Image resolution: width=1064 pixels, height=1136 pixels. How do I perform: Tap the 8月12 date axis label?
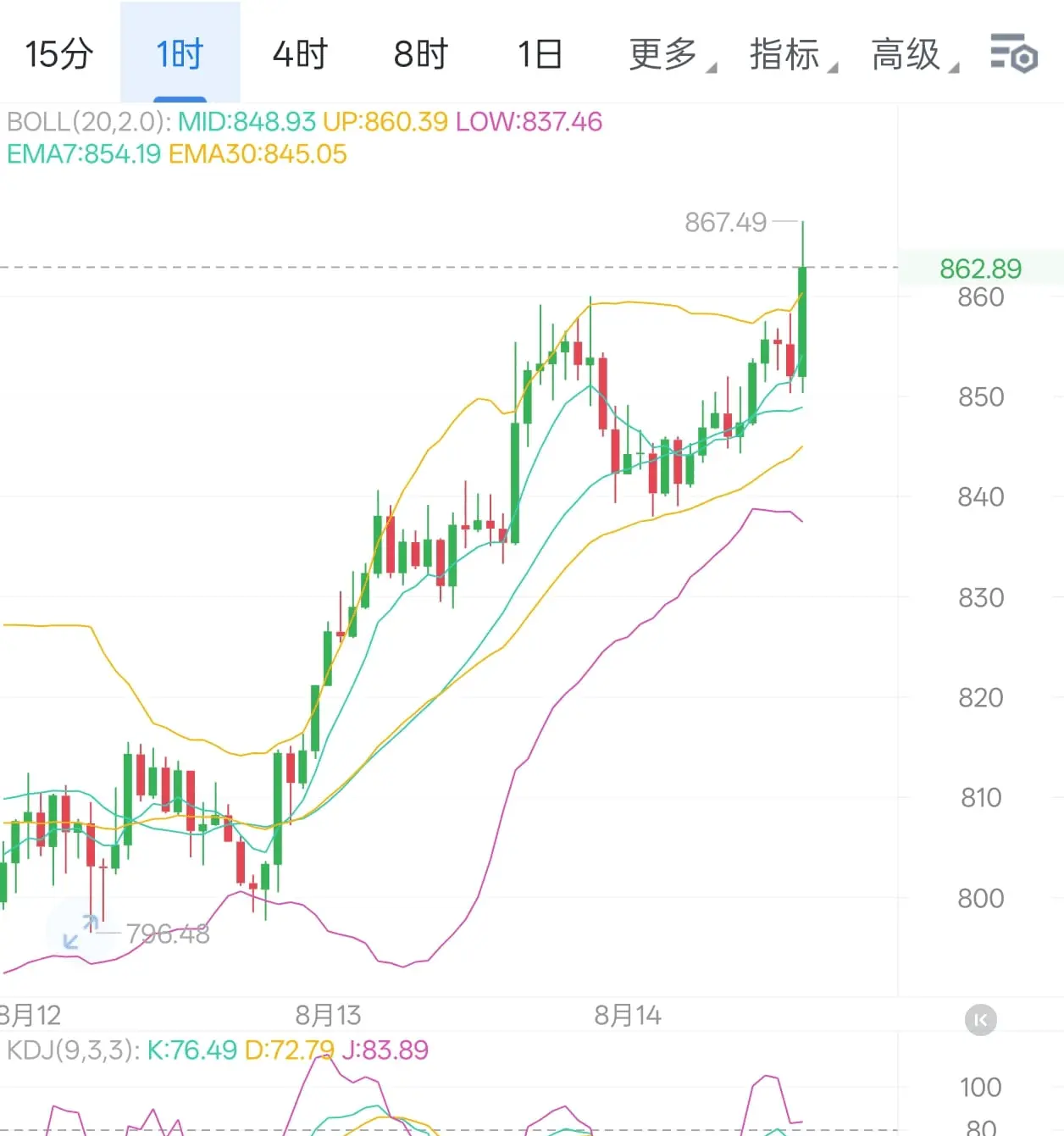[30, 1015]
